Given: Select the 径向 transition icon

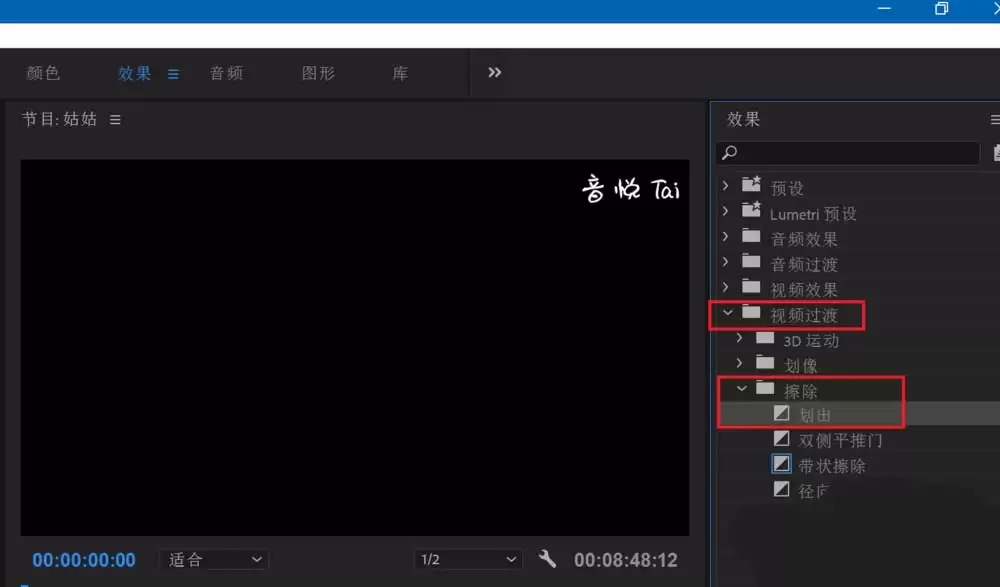Looking at the screenshot, I should click(x=782, y=489).
